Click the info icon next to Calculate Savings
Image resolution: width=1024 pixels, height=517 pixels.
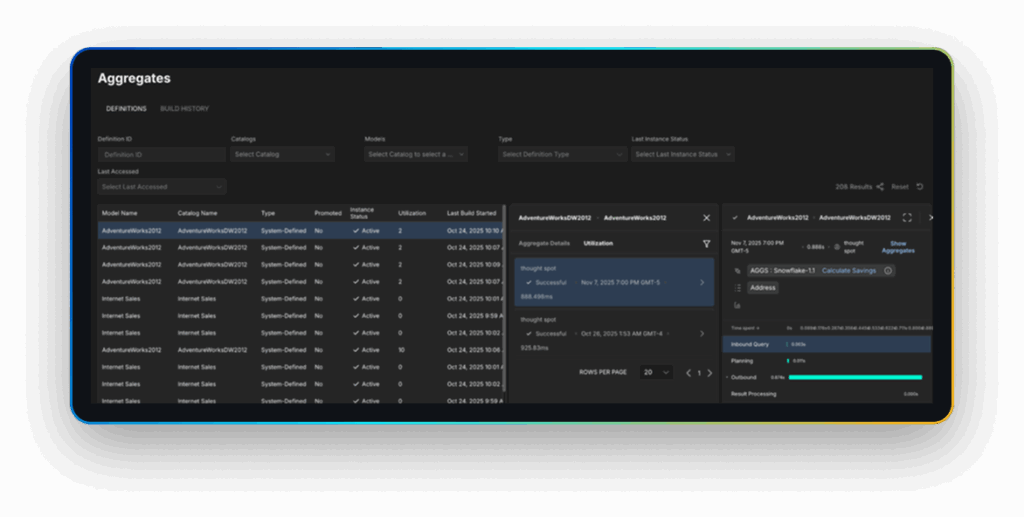888,270
